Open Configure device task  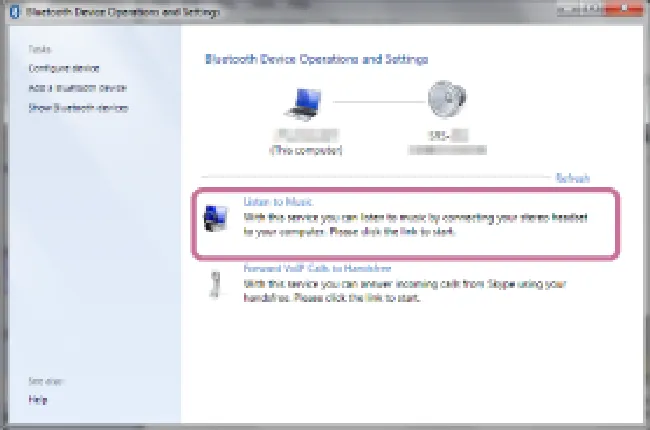(x=64, y=68)
